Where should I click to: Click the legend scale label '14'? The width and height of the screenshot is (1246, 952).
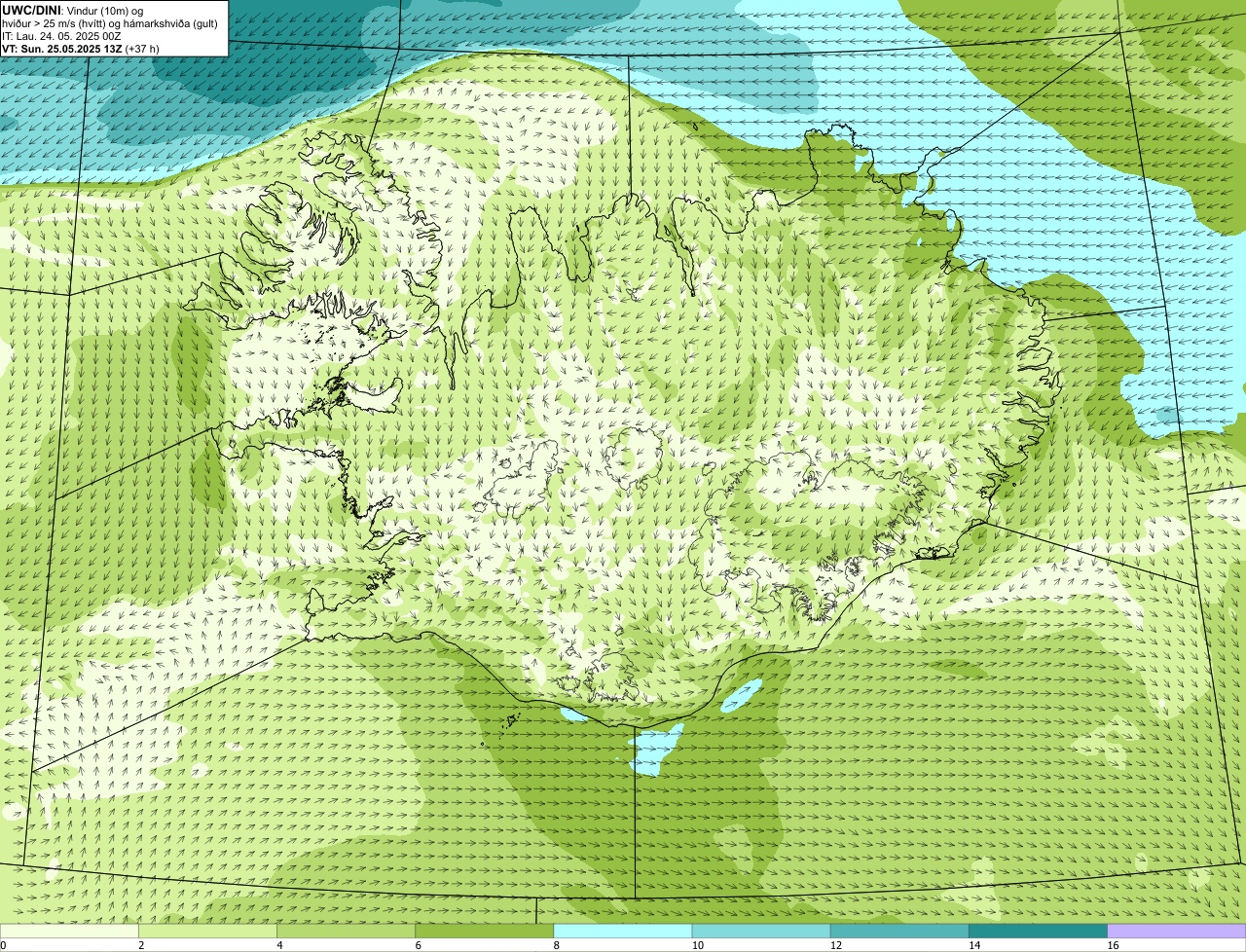pos(973,945)
